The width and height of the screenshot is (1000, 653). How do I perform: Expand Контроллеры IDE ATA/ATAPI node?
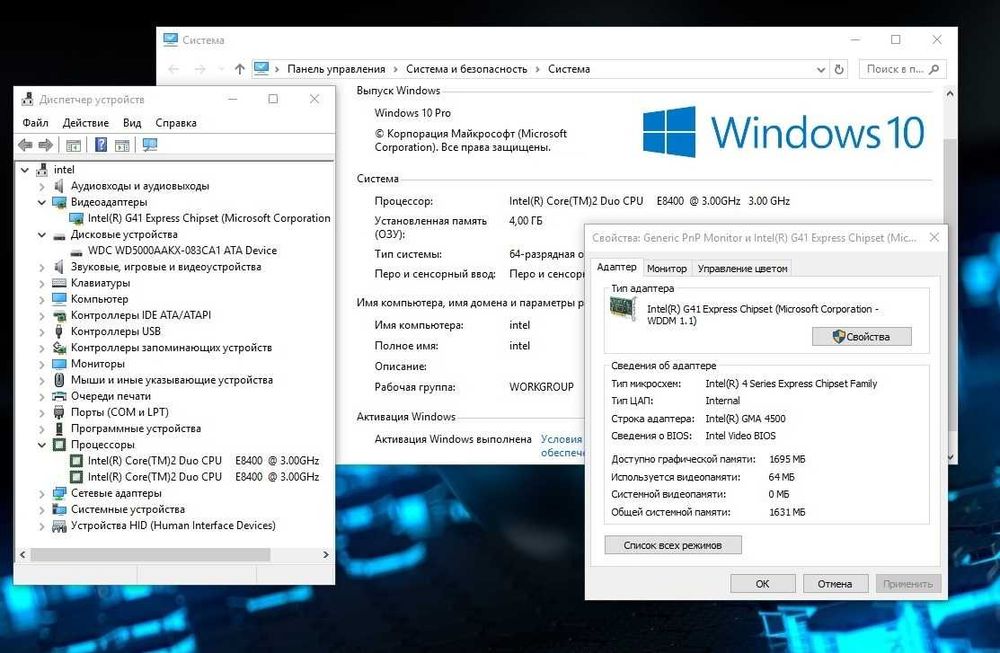[41, 316]
